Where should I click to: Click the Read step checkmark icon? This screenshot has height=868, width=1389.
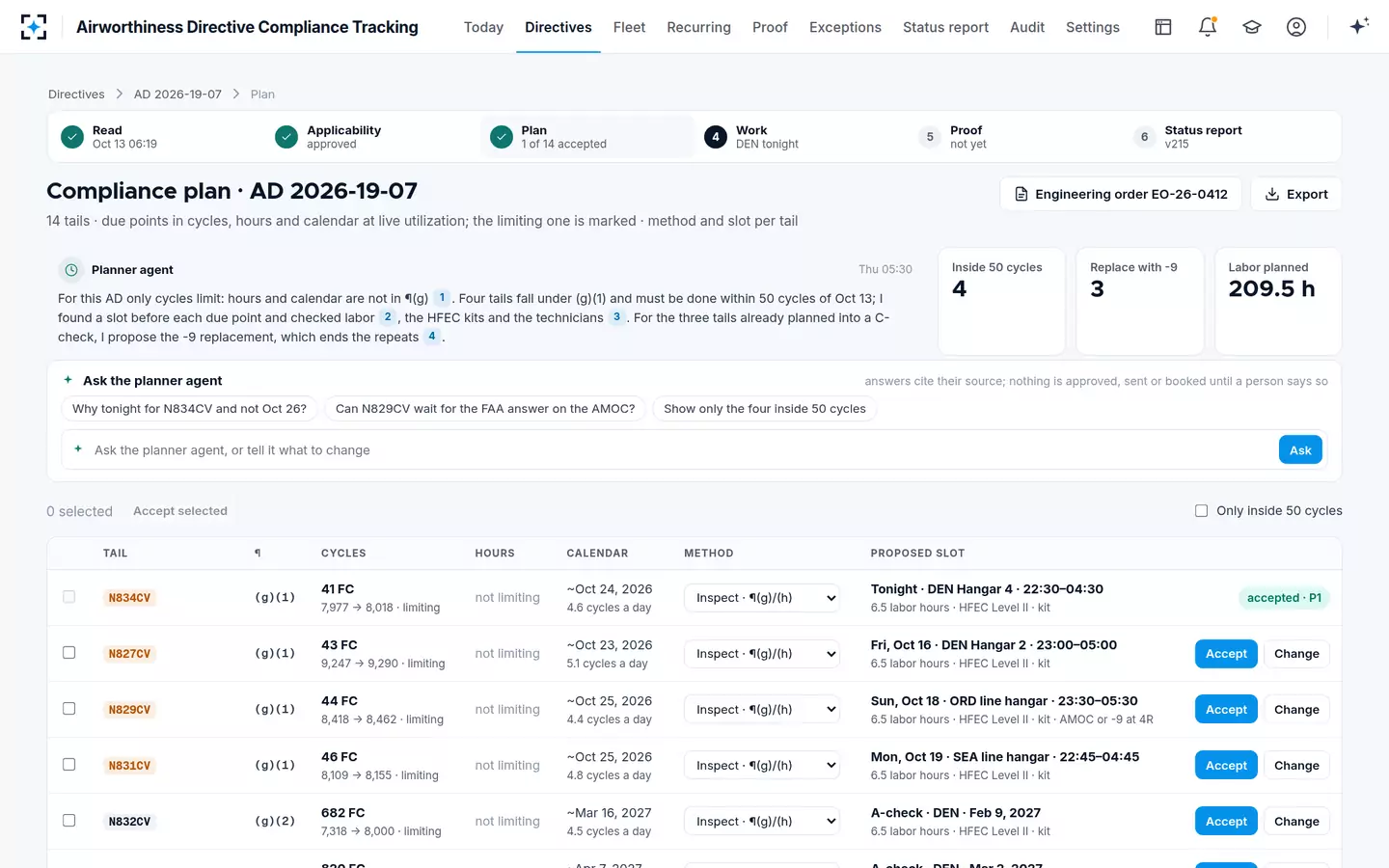click(x=72, y=137)
